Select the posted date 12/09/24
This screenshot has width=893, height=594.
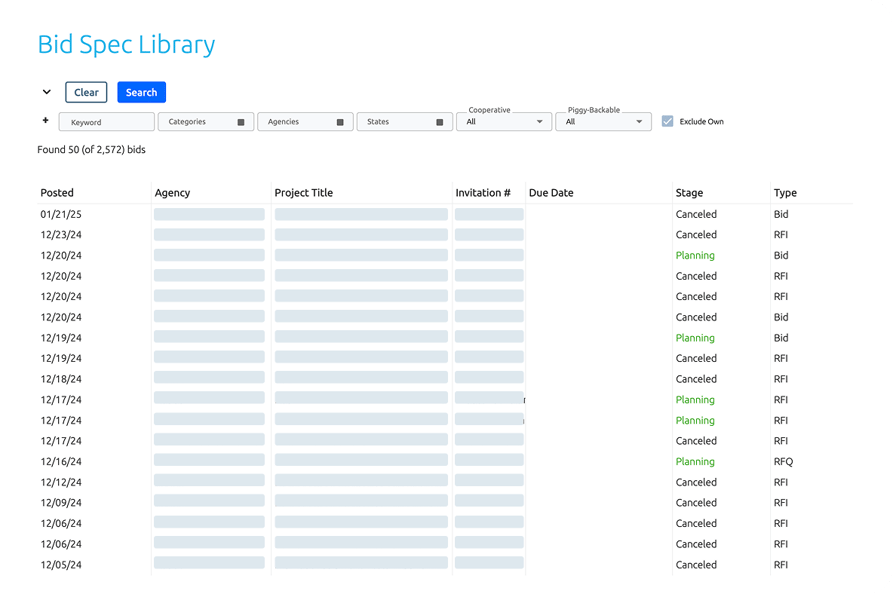click(61, 502)
